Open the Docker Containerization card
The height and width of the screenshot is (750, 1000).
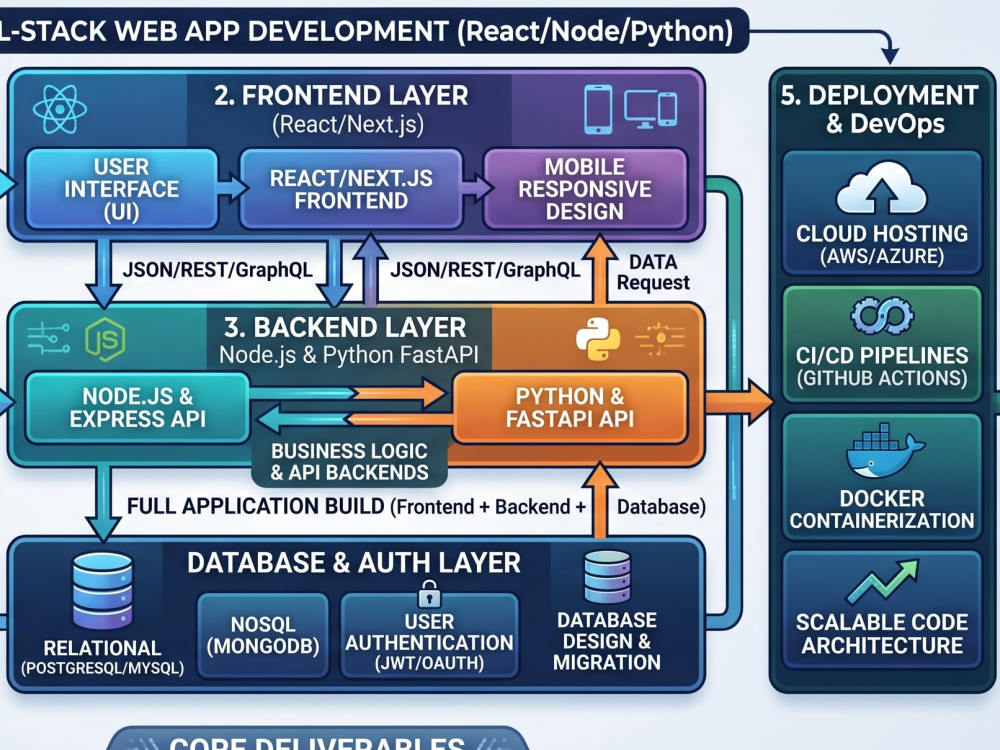(881, 477)
